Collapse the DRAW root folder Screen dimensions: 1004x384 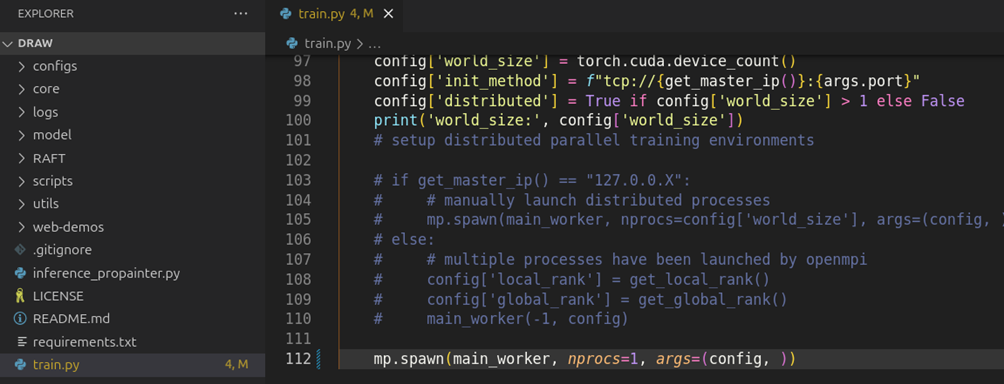tap(133, 43)
